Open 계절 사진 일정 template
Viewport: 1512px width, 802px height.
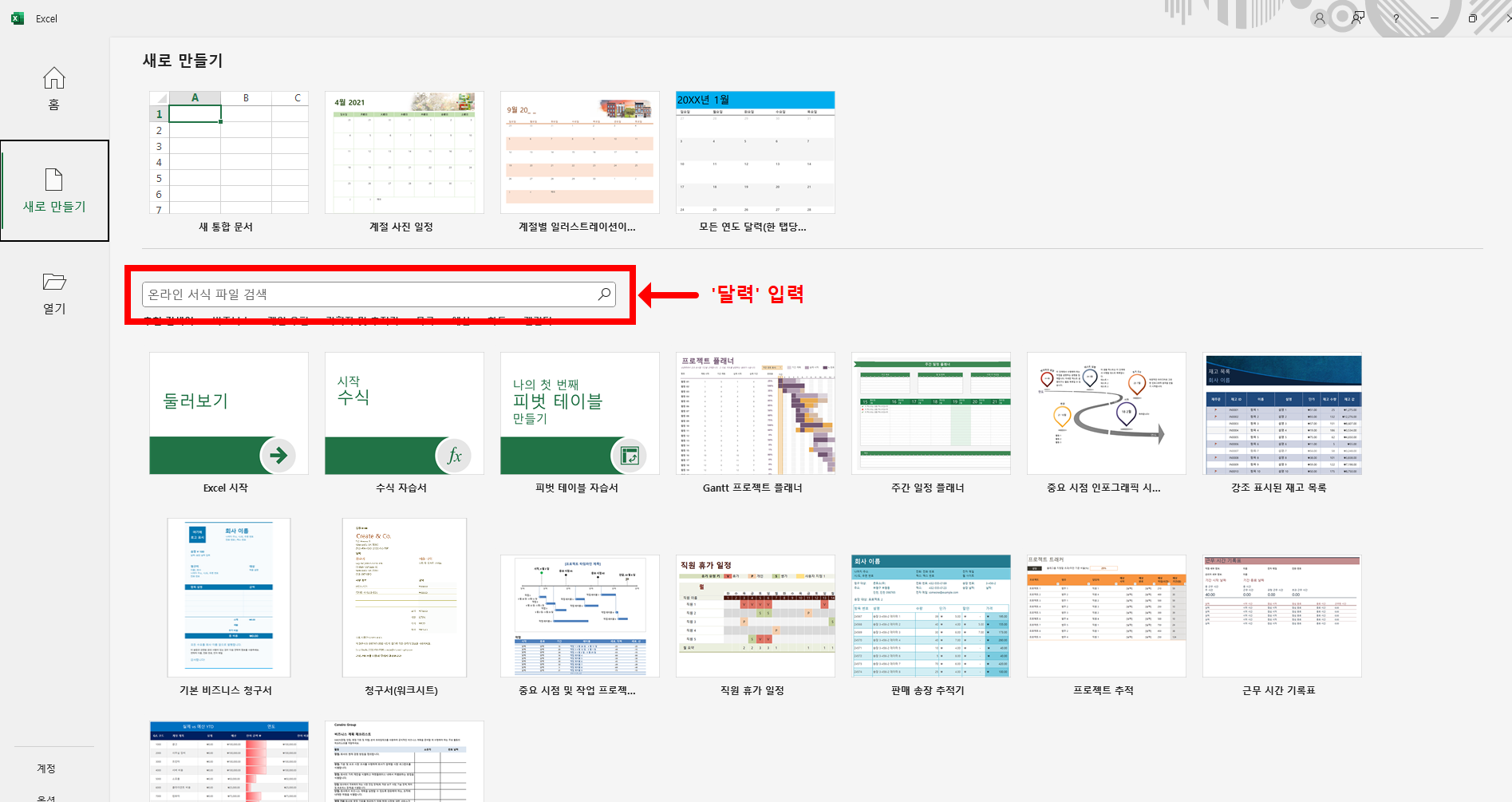(405, 152)
